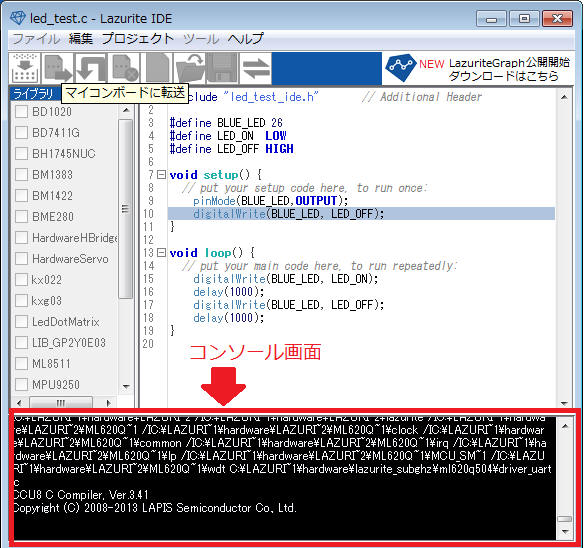
Task: Open the ヘルプ menu
Action: (245, 39)
